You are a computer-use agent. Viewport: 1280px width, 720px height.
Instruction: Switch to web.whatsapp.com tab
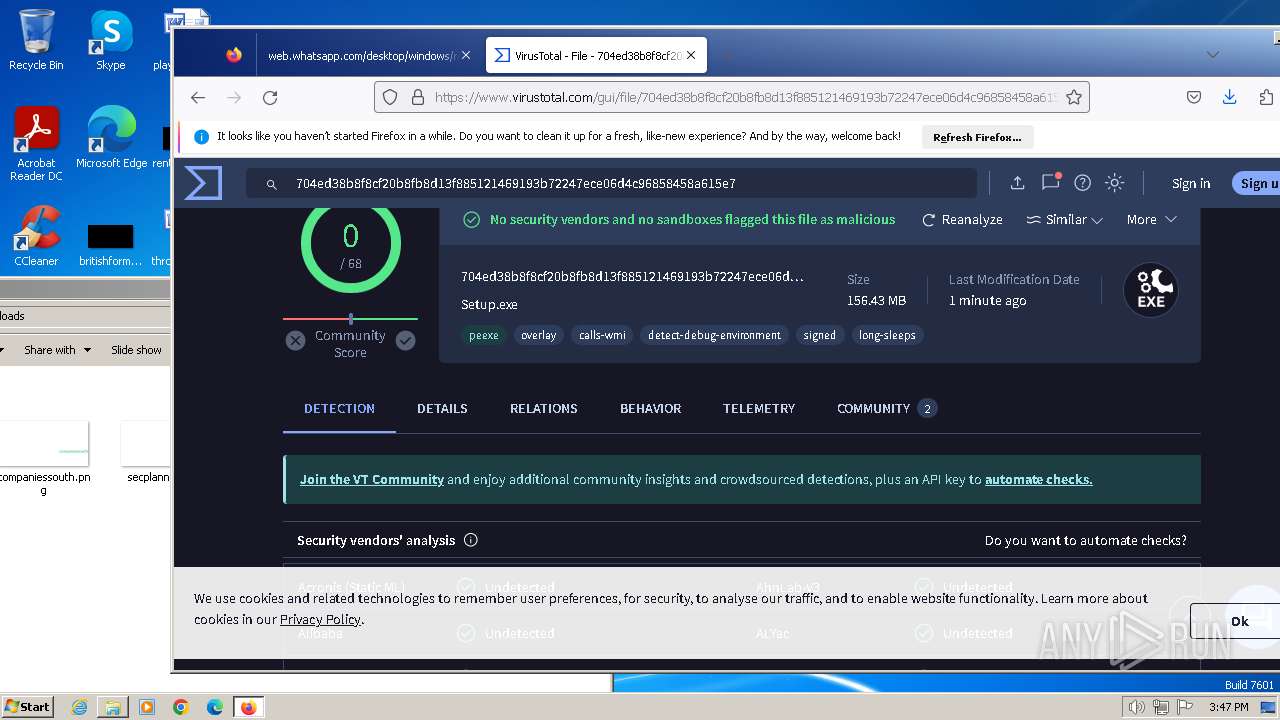pos(362,56)
